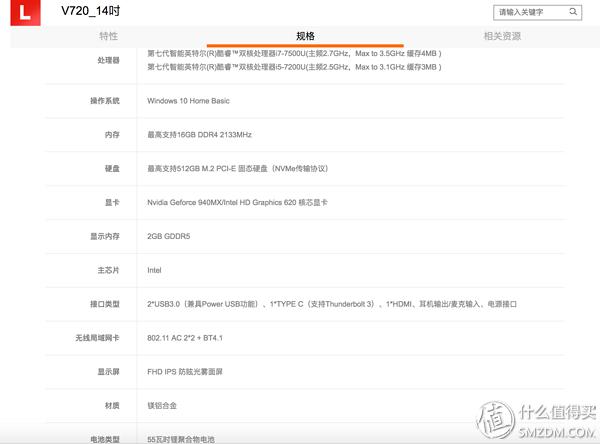Select the 55瓦时 battery value
The width and height of the screenshot is (600, 444).
pyautogui.click(x=181, y=439)
